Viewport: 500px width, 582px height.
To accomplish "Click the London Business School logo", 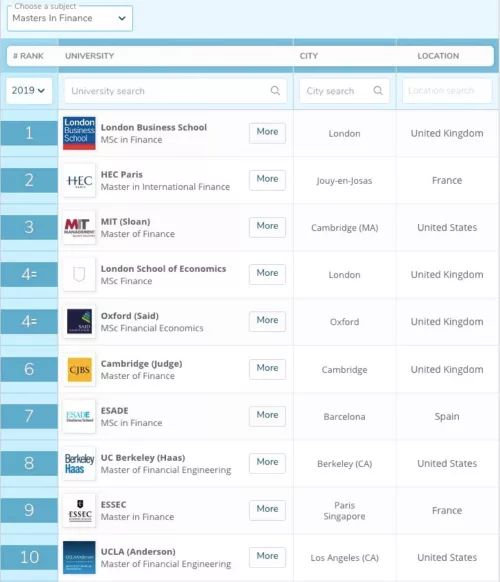I will point(79,133).
